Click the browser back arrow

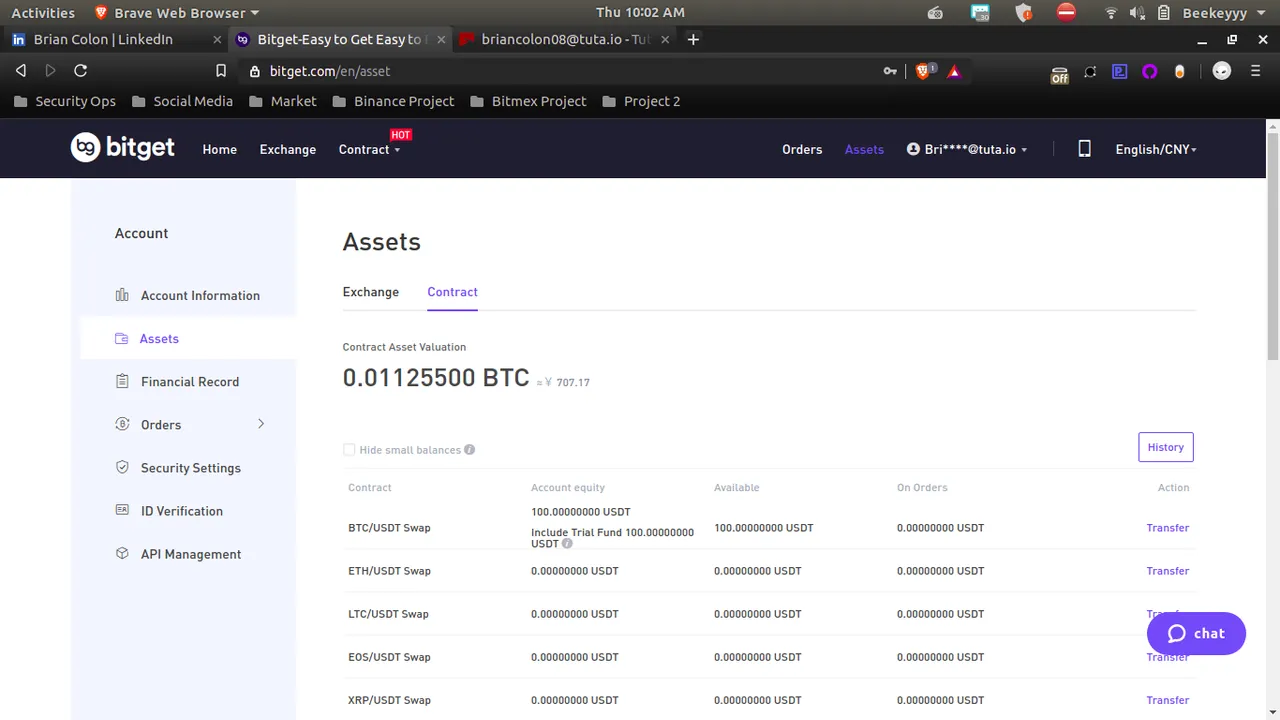pos(21,71)
